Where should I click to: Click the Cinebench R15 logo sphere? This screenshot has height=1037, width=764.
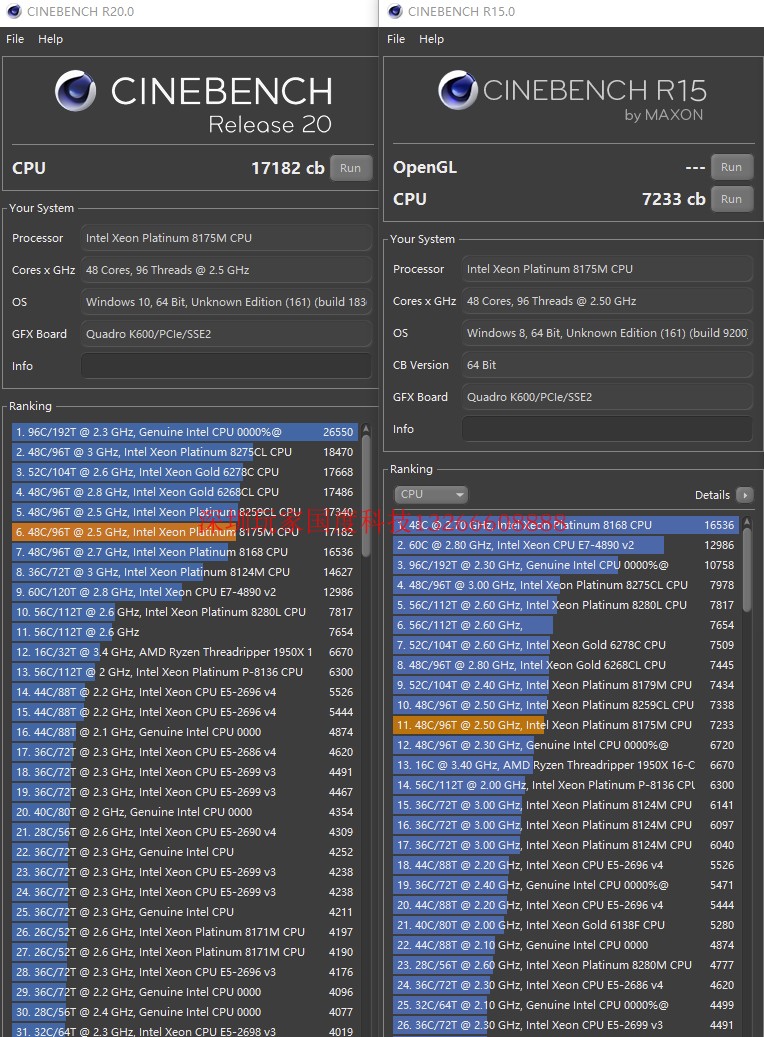coord(458,90)
